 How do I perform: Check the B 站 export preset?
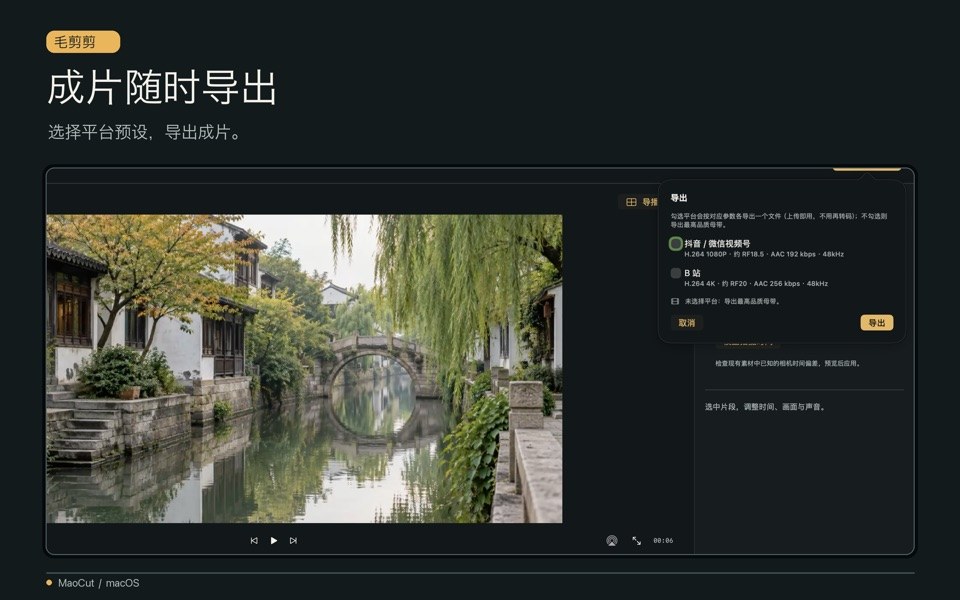click(x=676, y=273)
